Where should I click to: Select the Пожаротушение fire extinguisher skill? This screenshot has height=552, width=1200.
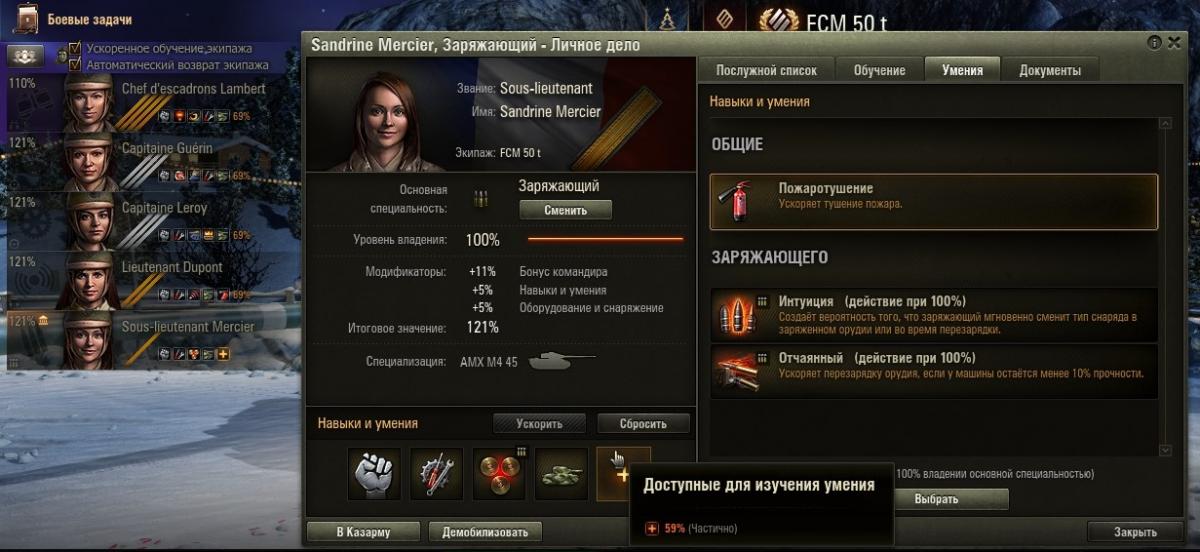click(934, 202)
